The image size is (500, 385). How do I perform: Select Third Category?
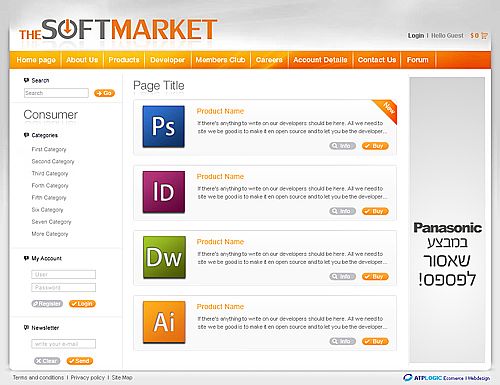(50, 173)
